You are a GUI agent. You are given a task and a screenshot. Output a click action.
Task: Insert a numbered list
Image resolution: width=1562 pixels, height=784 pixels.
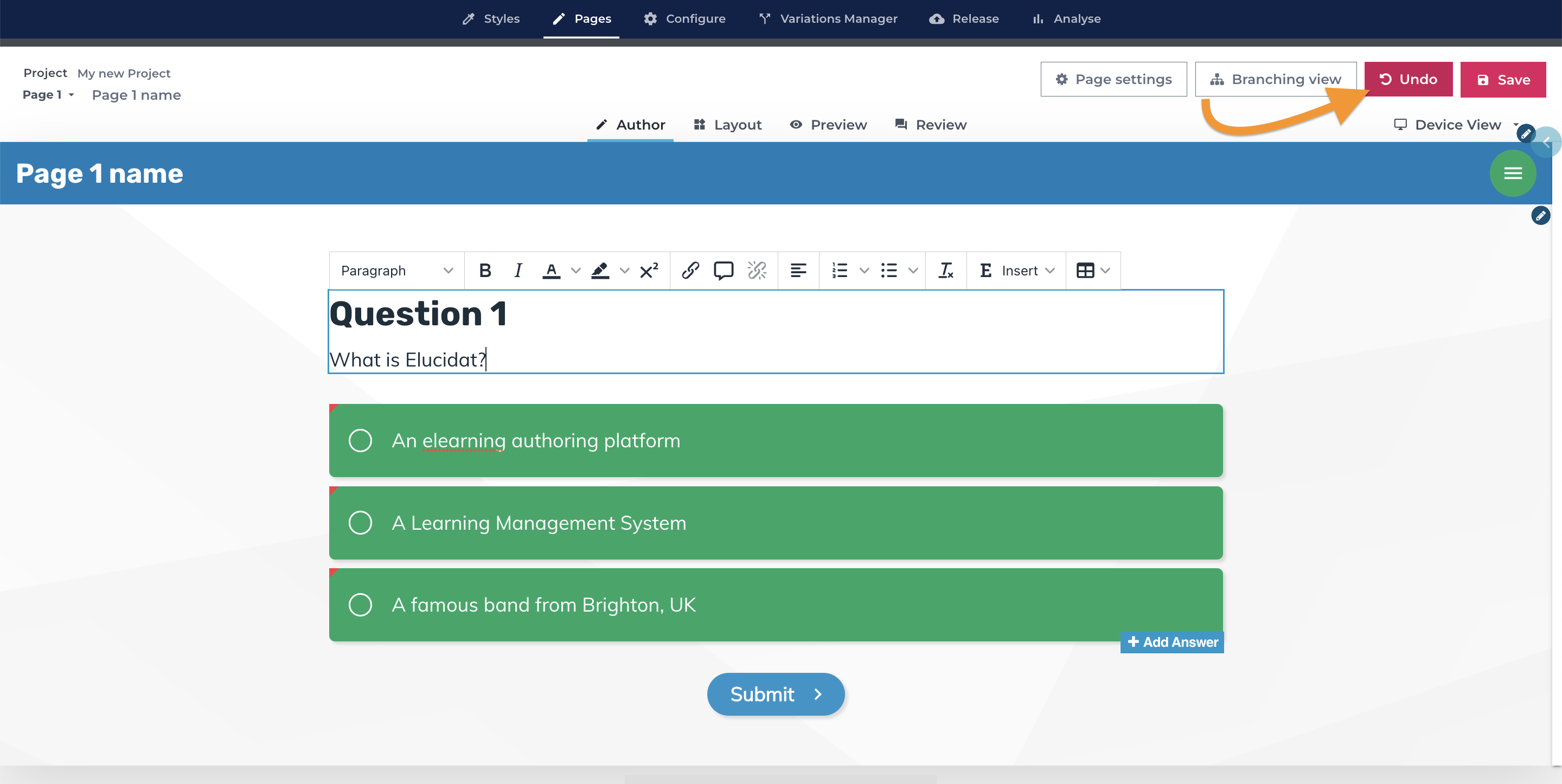[x=840, y=271]
